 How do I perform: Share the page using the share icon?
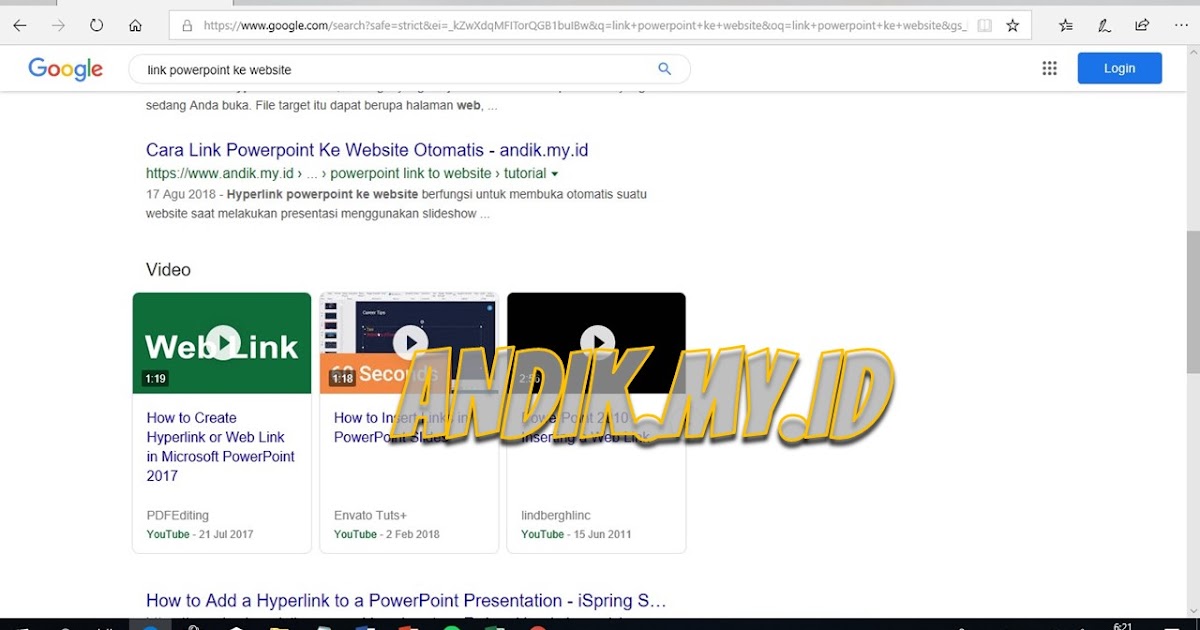[1141, 25]
